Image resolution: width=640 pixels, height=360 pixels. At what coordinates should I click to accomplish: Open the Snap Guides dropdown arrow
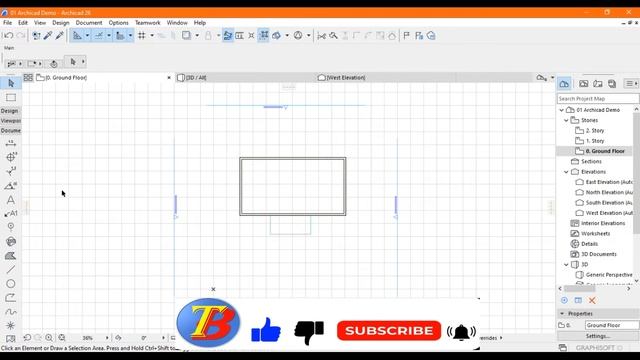(x=109, y=36)
